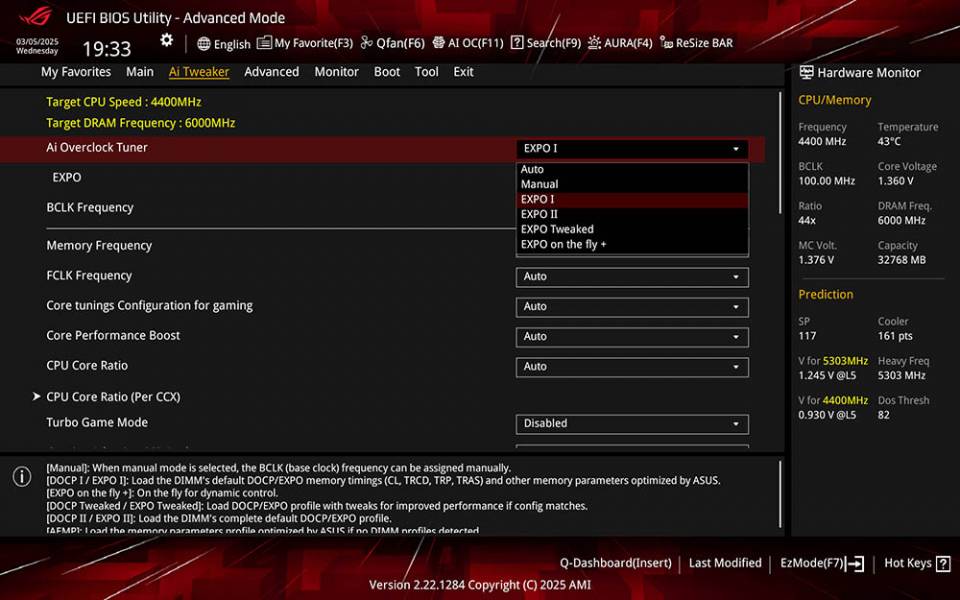Open Search(F9) question-mark icon

pyautogui.click(x=517, y=42)
